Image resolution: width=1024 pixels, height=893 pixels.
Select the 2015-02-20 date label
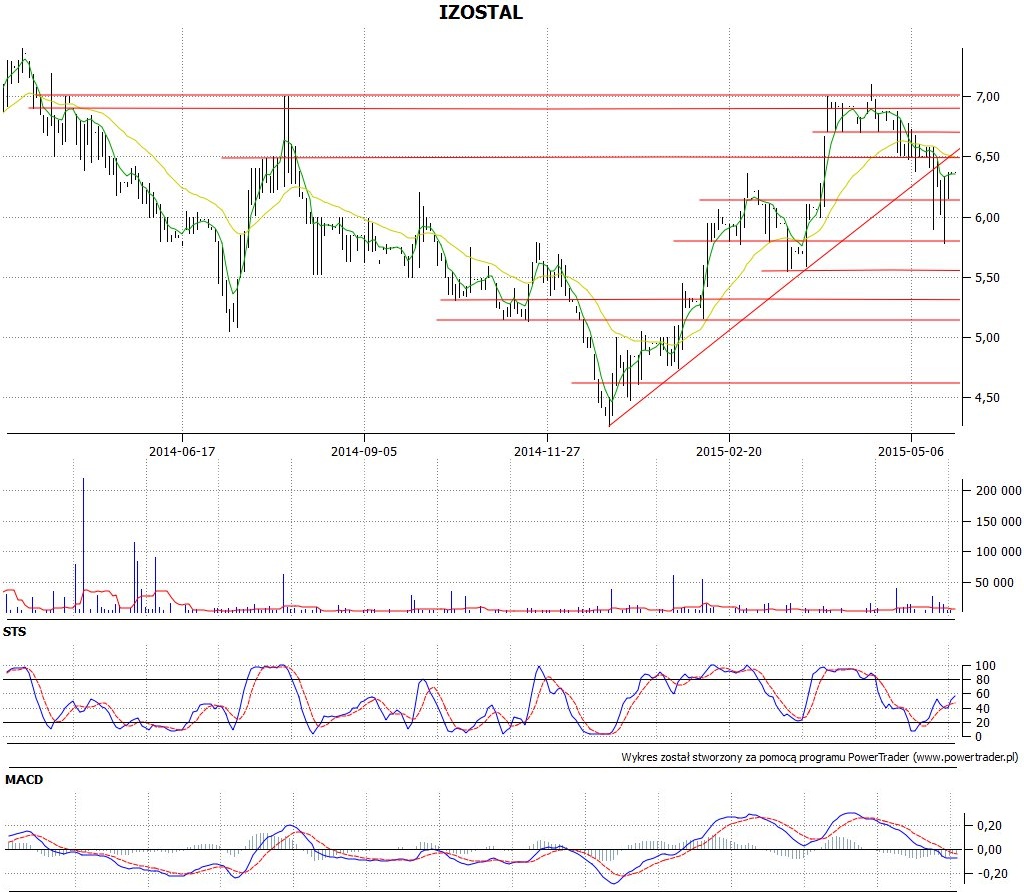click(x=729, y=451)
